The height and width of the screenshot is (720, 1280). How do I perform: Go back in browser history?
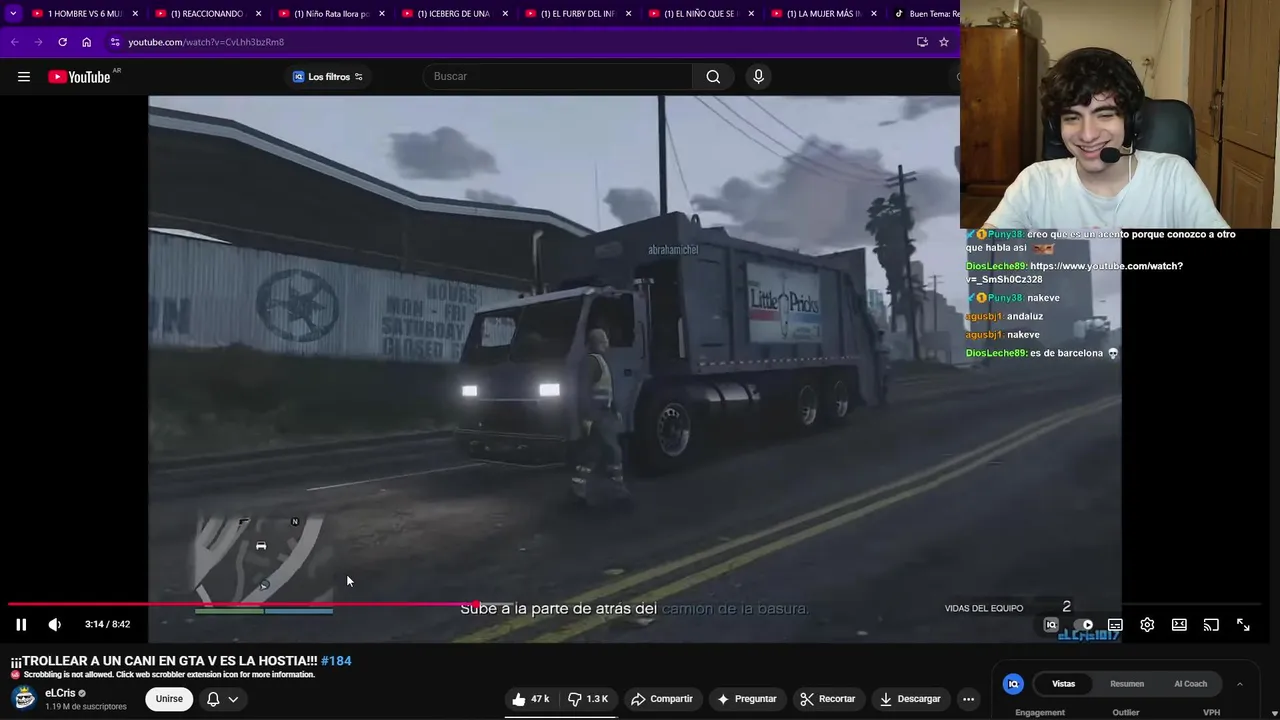pyautogui.click(x=14, y=42)
